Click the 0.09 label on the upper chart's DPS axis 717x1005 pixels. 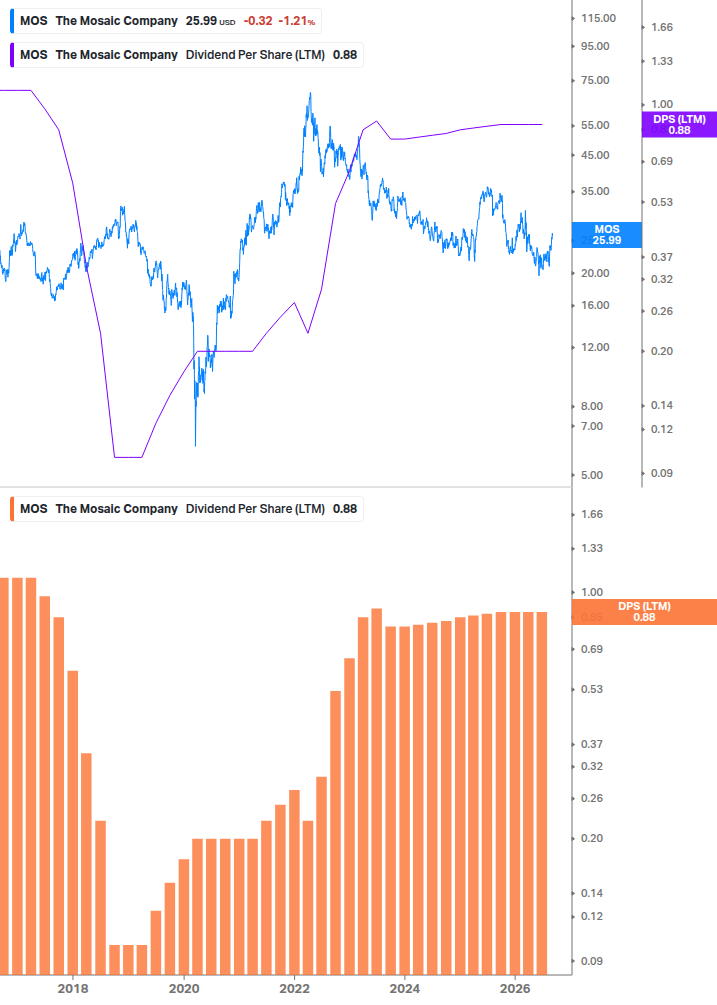pos(662,473)
